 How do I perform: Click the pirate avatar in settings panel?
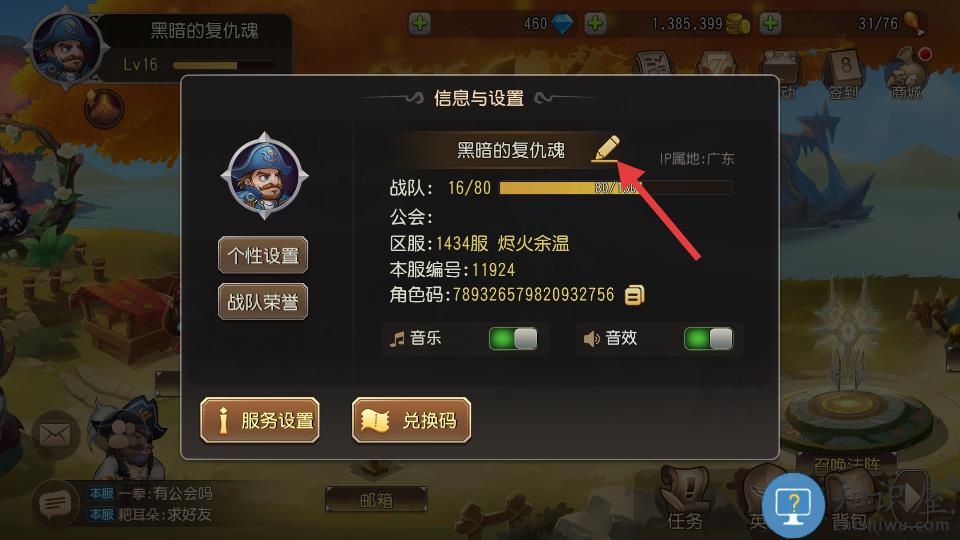pyautogui.click(x=264, y=176)
